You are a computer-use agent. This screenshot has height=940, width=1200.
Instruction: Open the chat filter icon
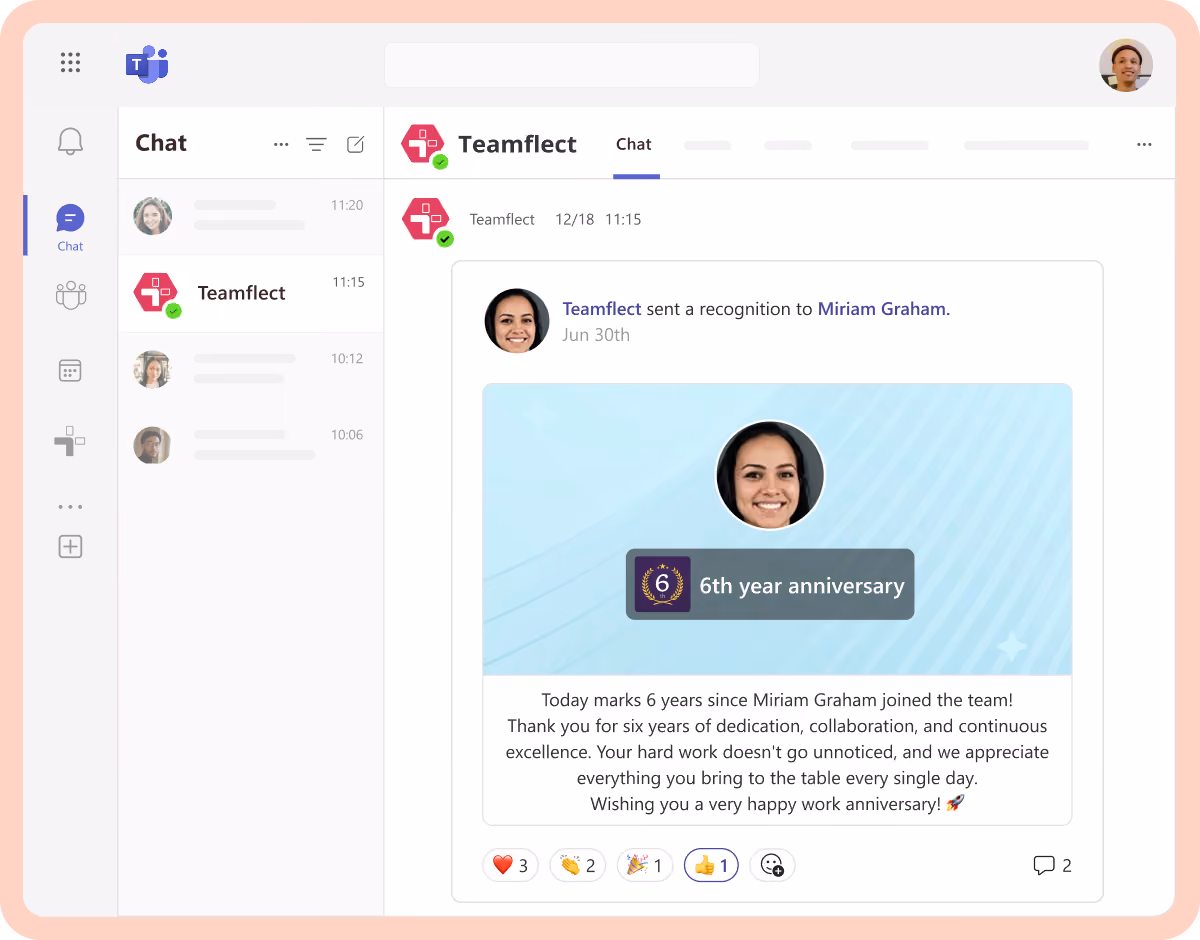tap(316, 145)
